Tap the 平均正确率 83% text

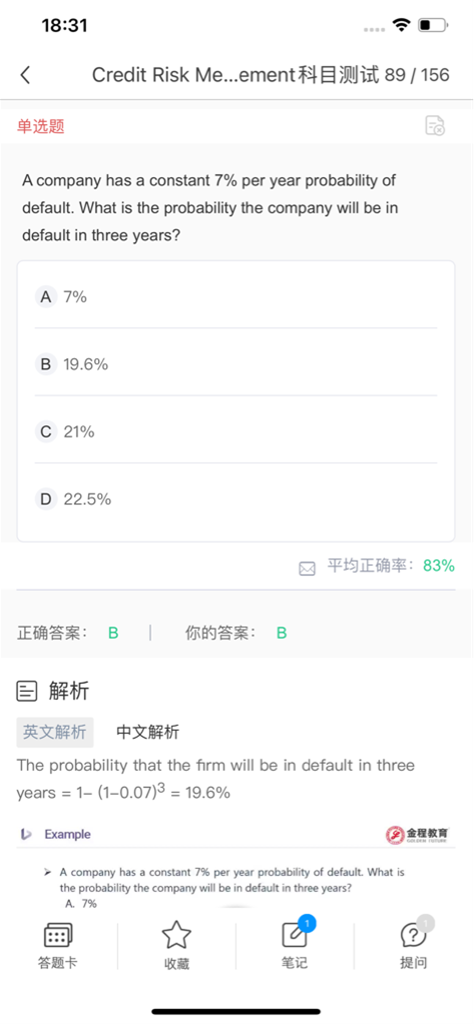pos(390,566)
